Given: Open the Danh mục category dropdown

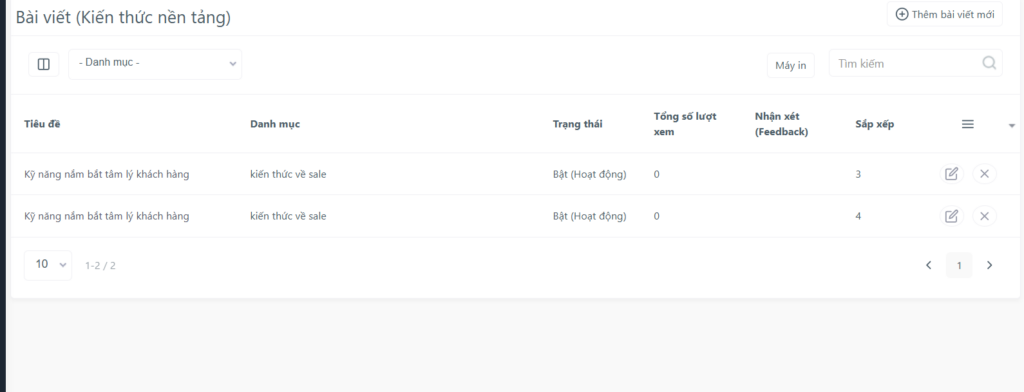Looking at the screenshot, I should (x=155, y=64).
